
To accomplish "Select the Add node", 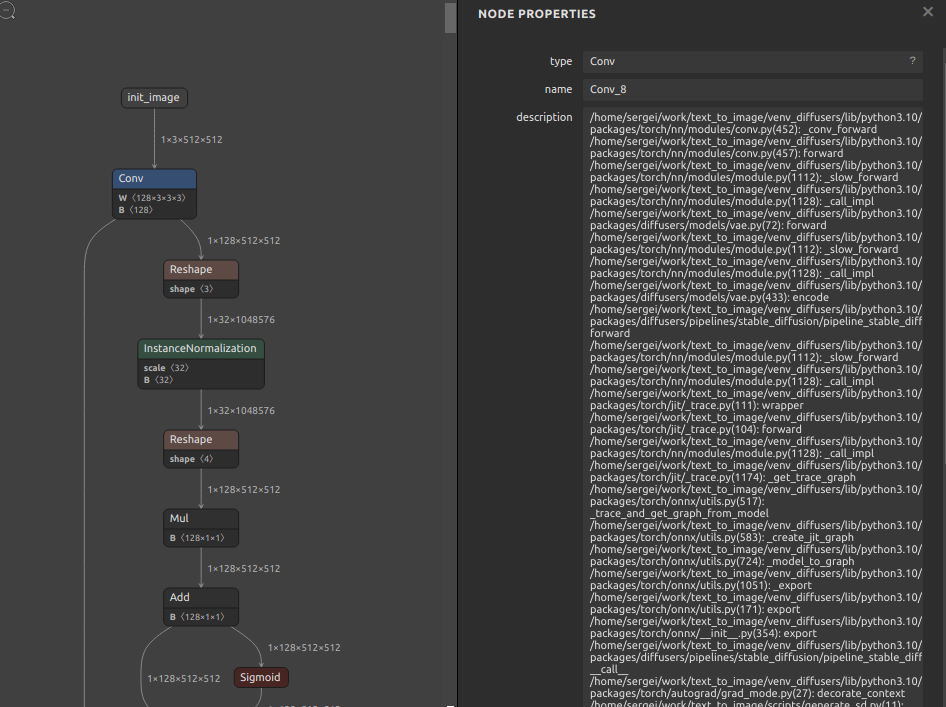I will coord(201,607).
